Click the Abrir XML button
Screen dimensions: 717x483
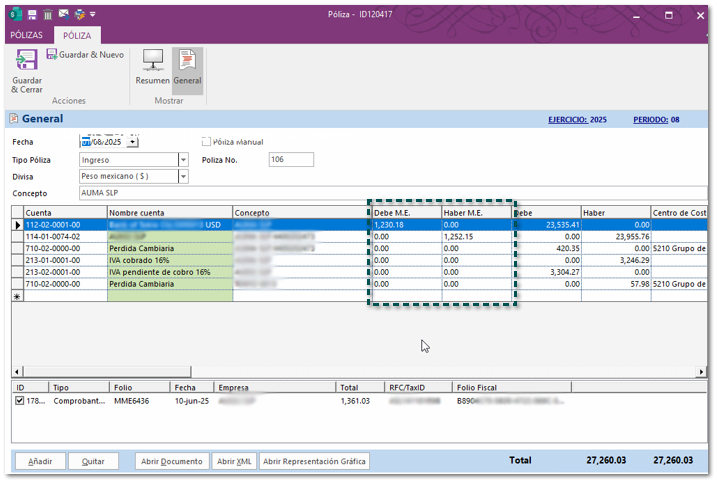[x=234, y=461]
